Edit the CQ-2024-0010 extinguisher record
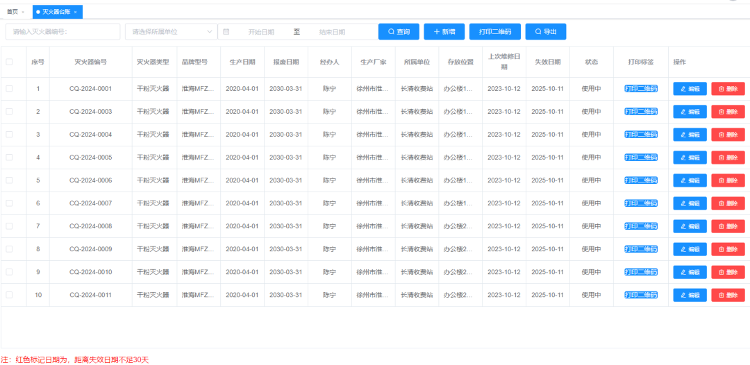 pyautogui.click(x=690, y=272)
